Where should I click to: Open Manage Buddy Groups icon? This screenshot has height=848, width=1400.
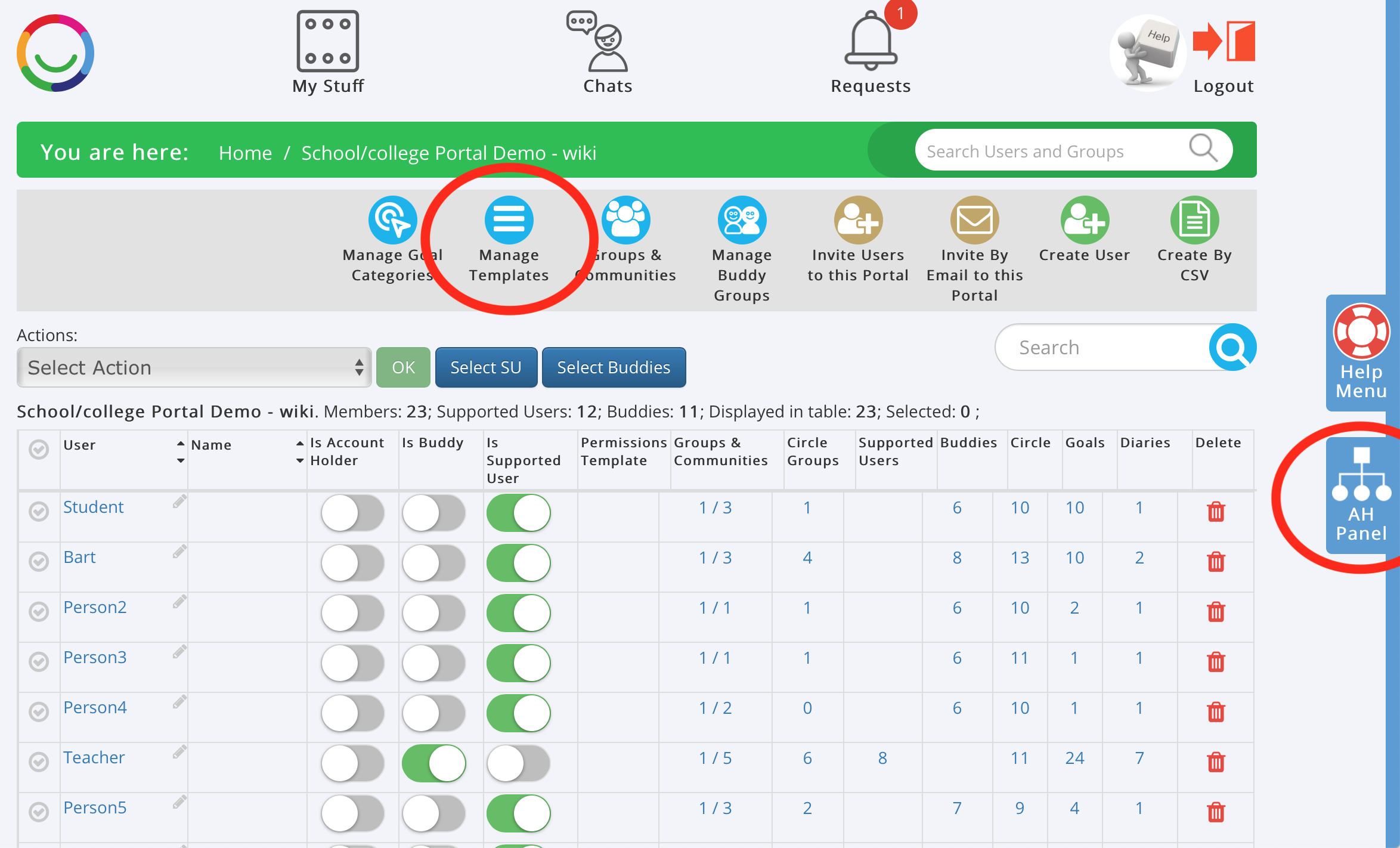741,221
